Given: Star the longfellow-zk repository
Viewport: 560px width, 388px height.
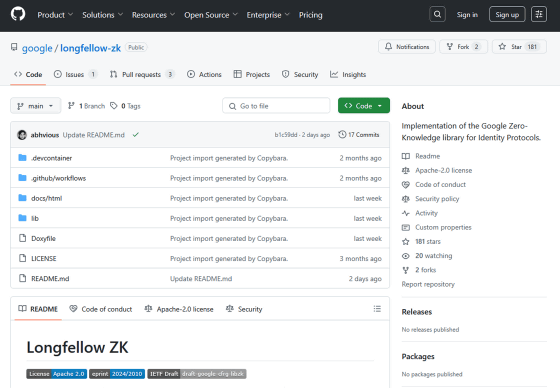Looking at the screenshot, I should (519, 47).
